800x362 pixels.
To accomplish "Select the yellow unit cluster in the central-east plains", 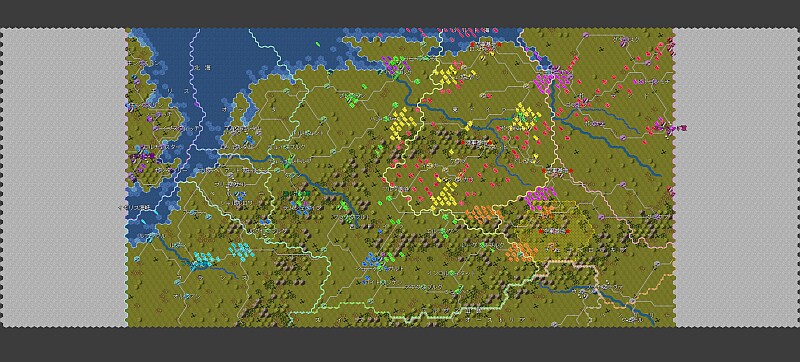I will (524, 115).
